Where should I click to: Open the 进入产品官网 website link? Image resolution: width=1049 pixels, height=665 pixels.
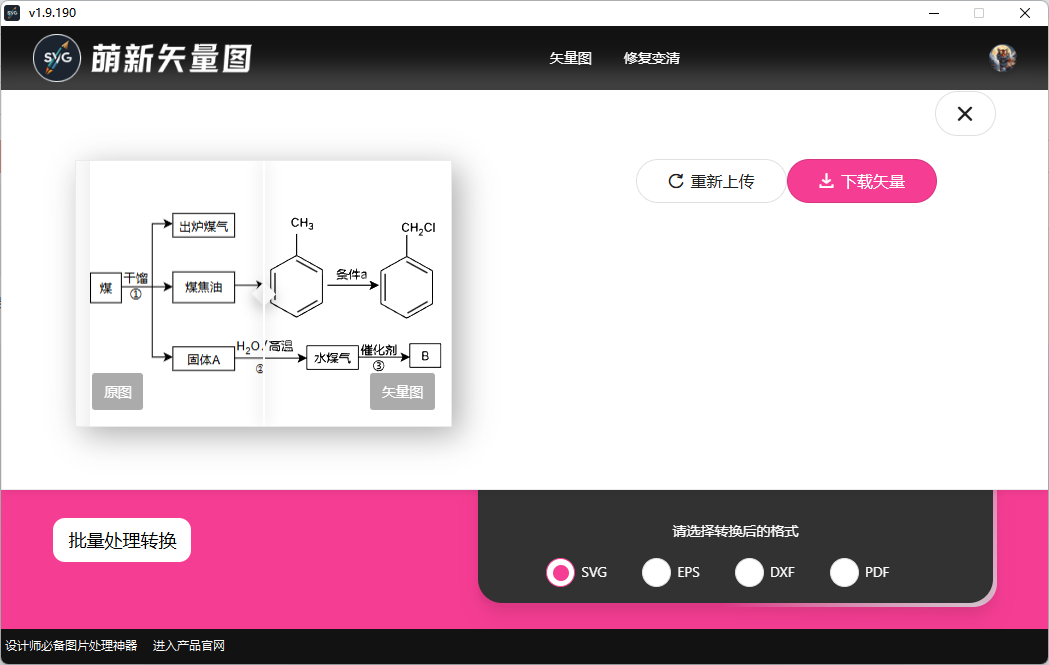click(x=189, y=646)
